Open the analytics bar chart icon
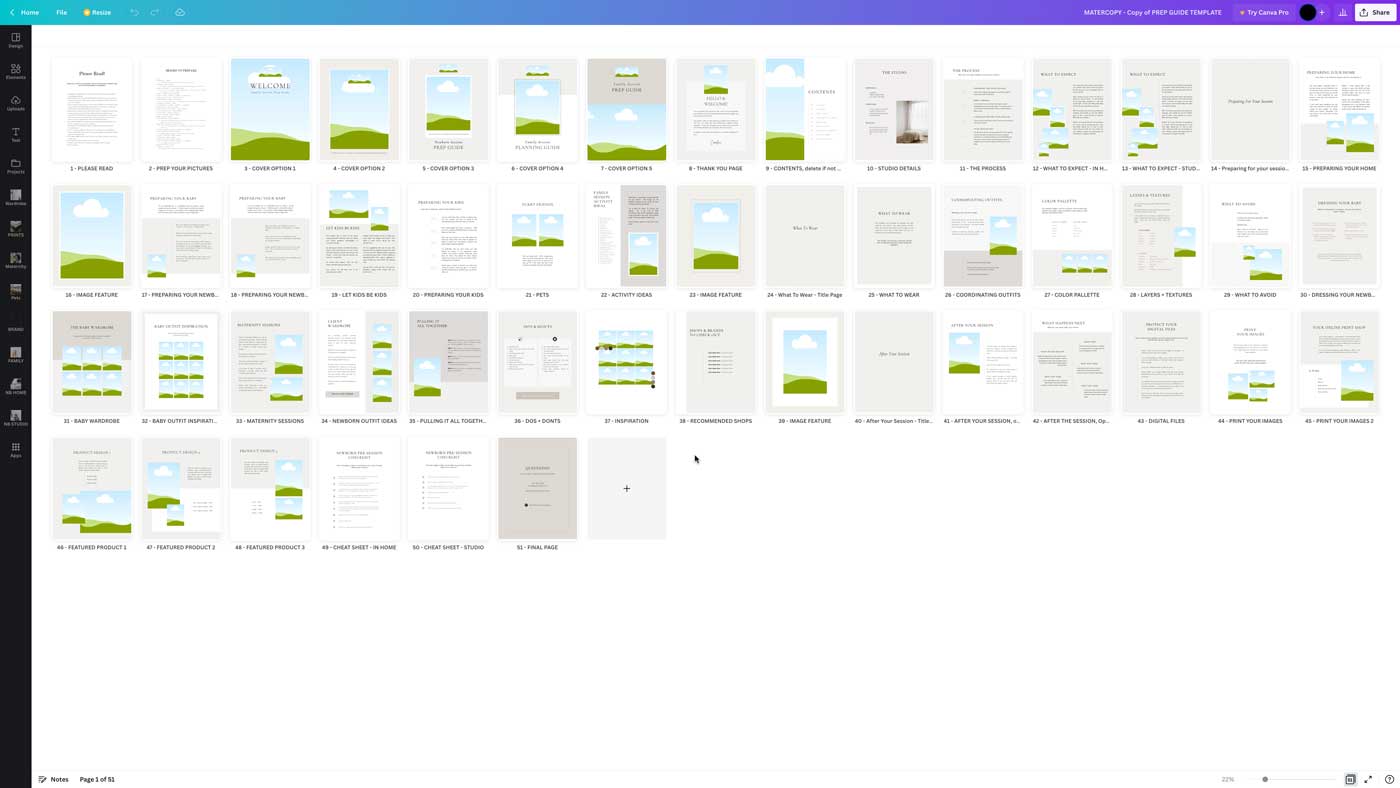This screenshot has width=1400, height=788. (x=1342, y=12)
